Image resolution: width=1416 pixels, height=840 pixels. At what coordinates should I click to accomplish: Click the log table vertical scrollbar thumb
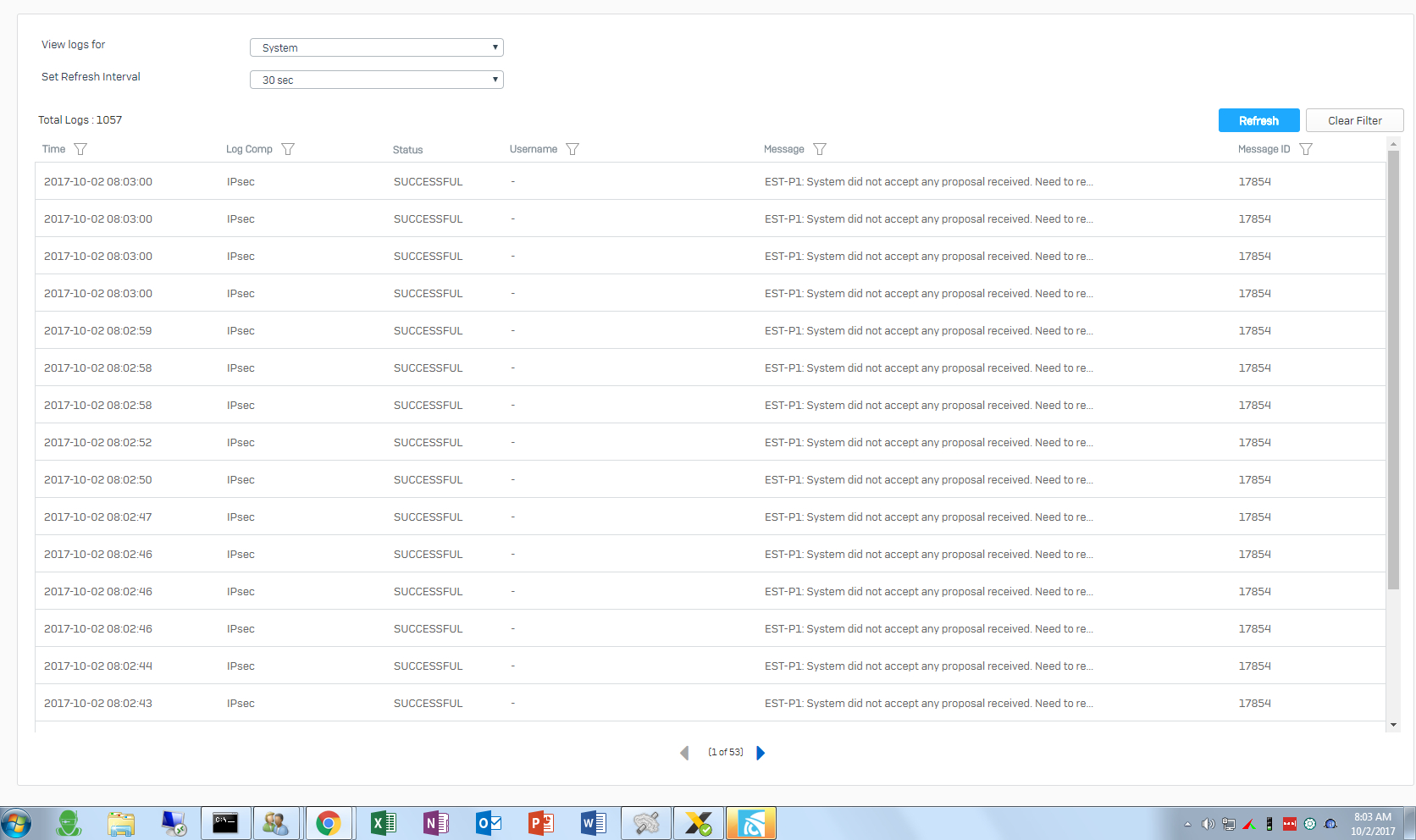pos(1393,370)
